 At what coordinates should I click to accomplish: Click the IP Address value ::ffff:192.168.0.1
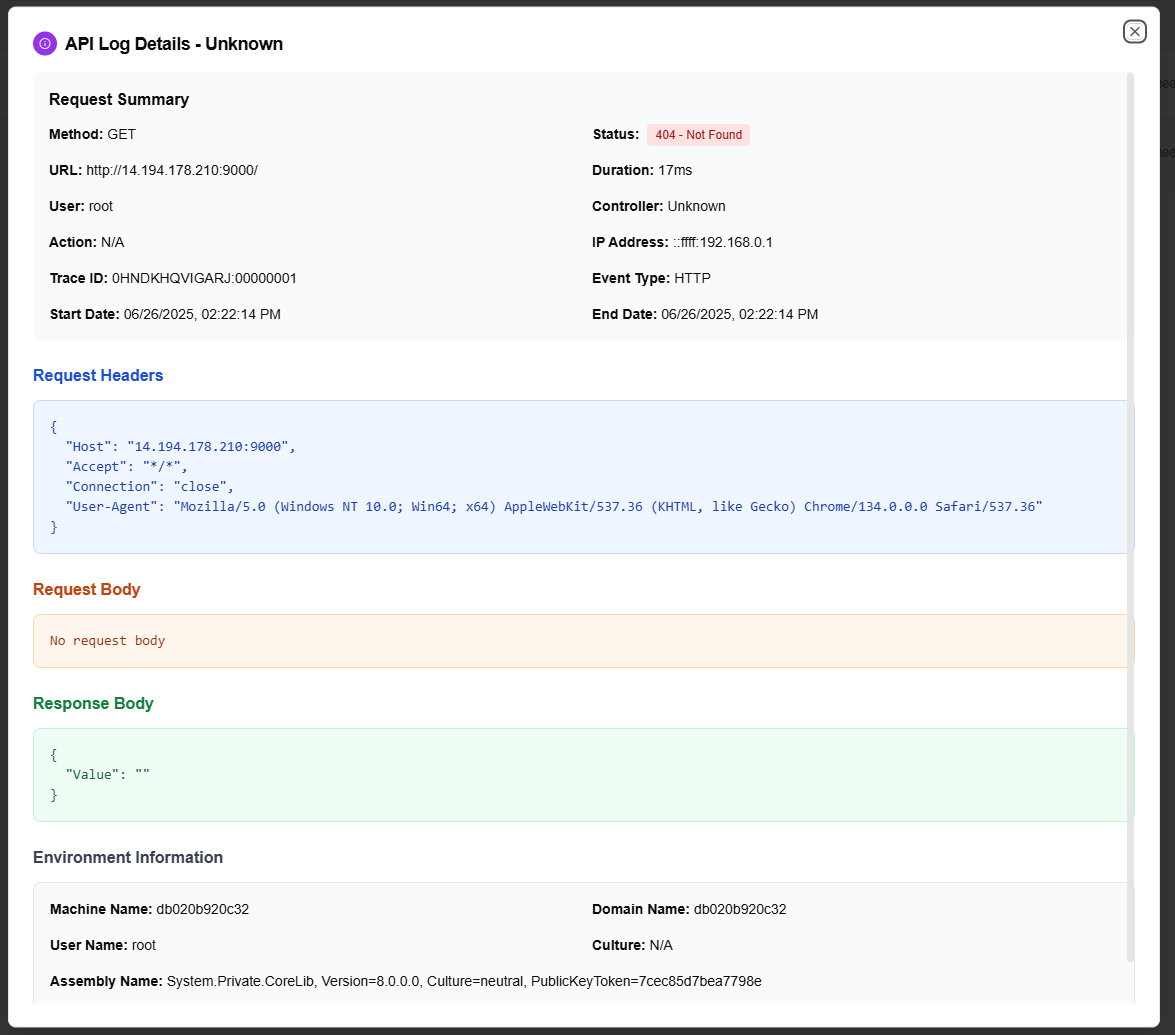point(722,242)
